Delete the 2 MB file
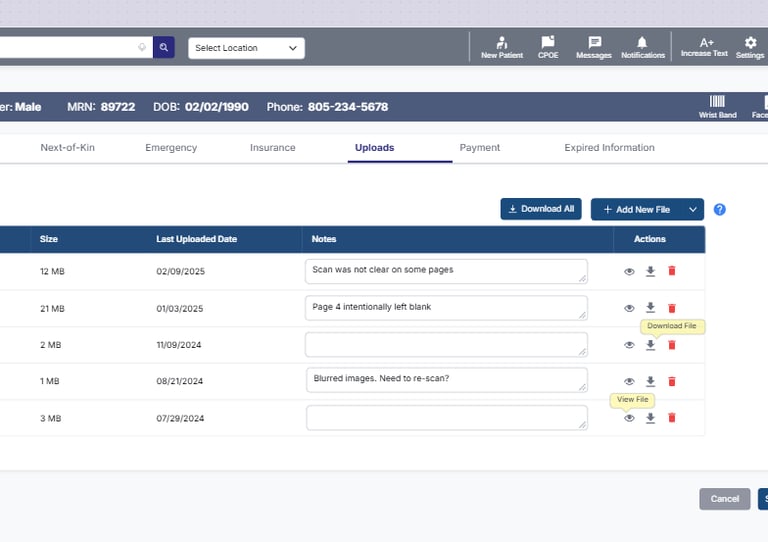 (x=672, y=345)
